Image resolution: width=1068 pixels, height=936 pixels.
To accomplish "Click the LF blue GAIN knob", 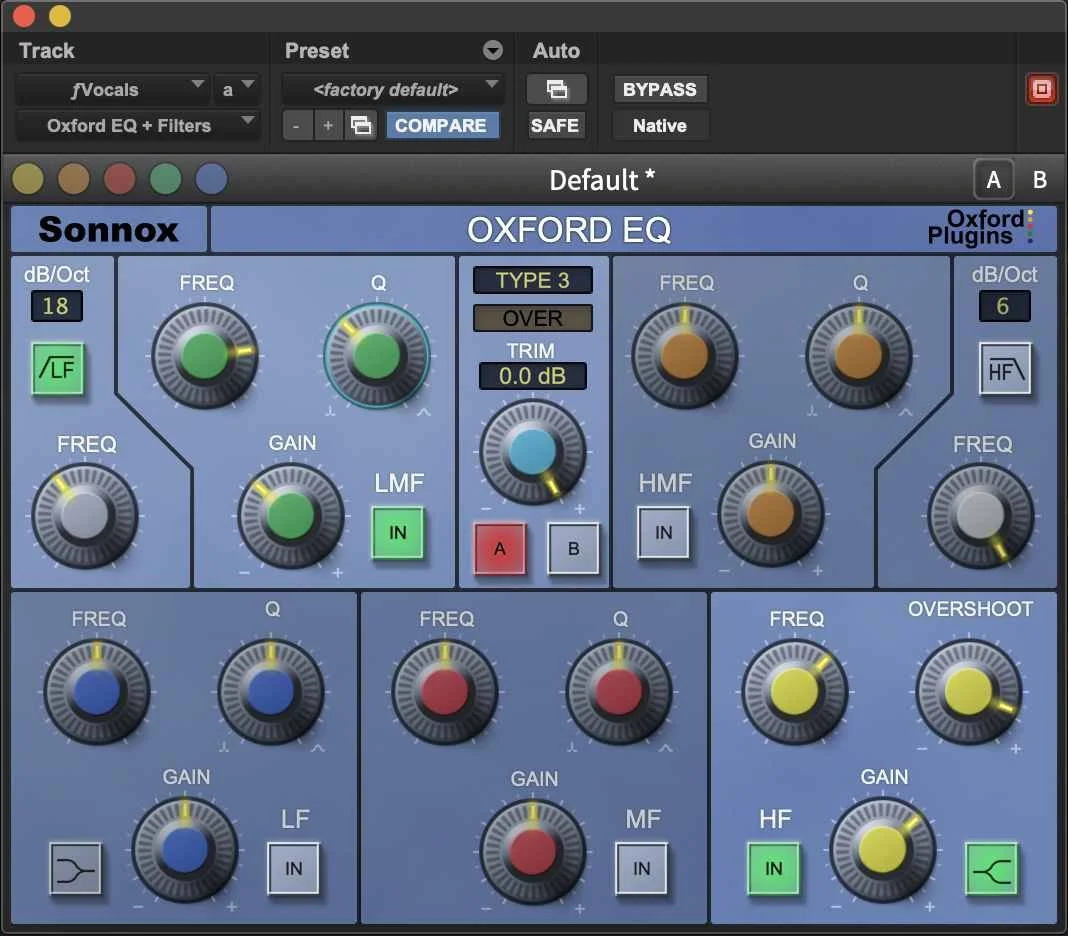I will [185, 850].
